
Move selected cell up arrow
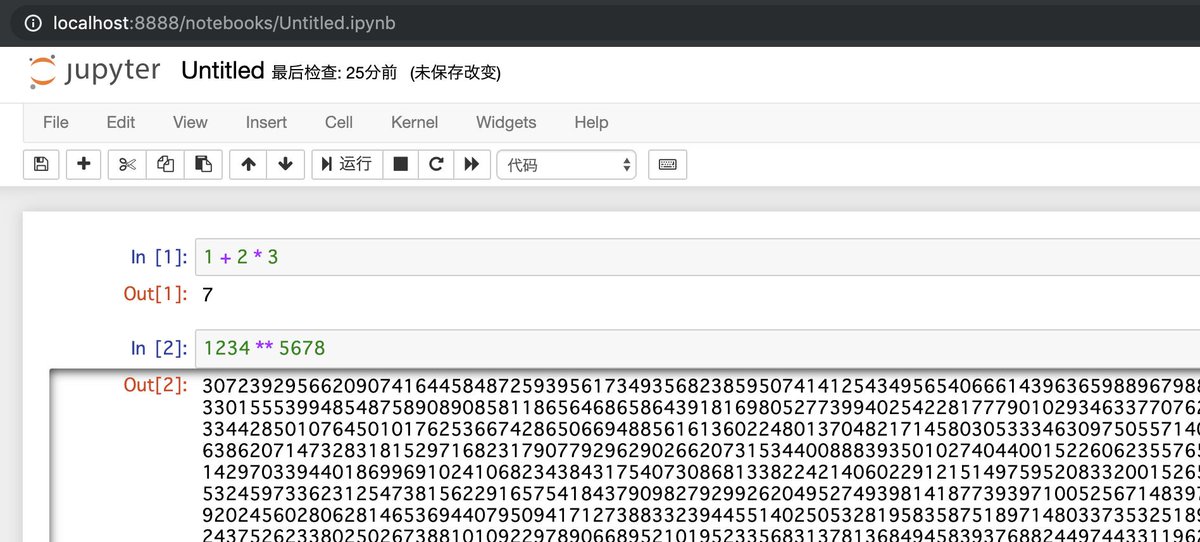point(248,164)
